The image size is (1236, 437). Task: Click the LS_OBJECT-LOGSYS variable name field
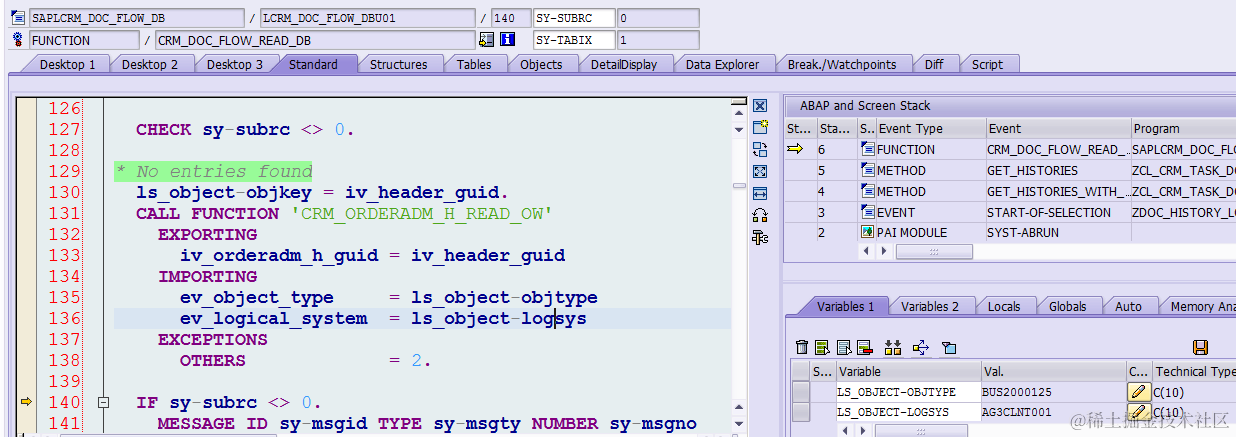click(908, 412)
